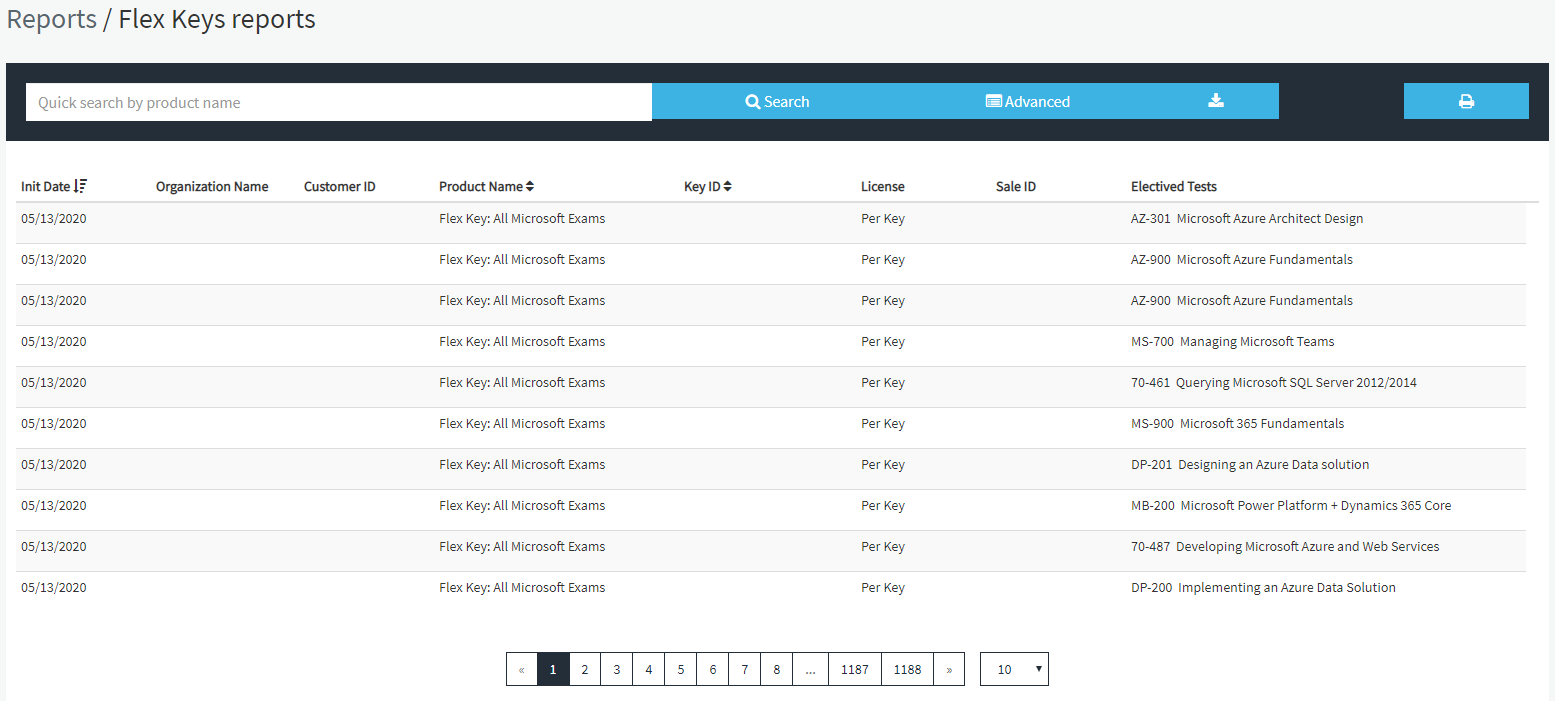Go to page 2
1555x701 pixels.
[x=585, y=669]
